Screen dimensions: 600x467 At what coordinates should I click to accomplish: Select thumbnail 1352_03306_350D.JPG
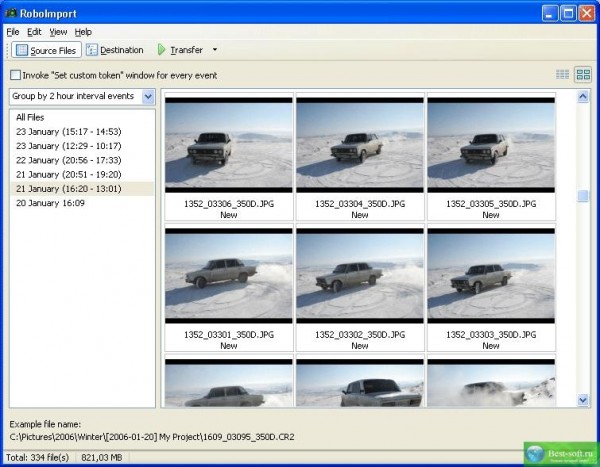(228, 145)
